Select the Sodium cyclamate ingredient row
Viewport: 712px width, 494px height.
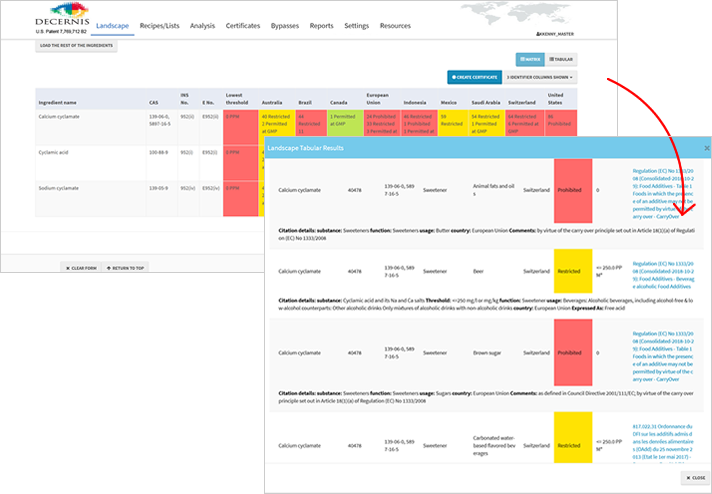click(x=59, y=188)
